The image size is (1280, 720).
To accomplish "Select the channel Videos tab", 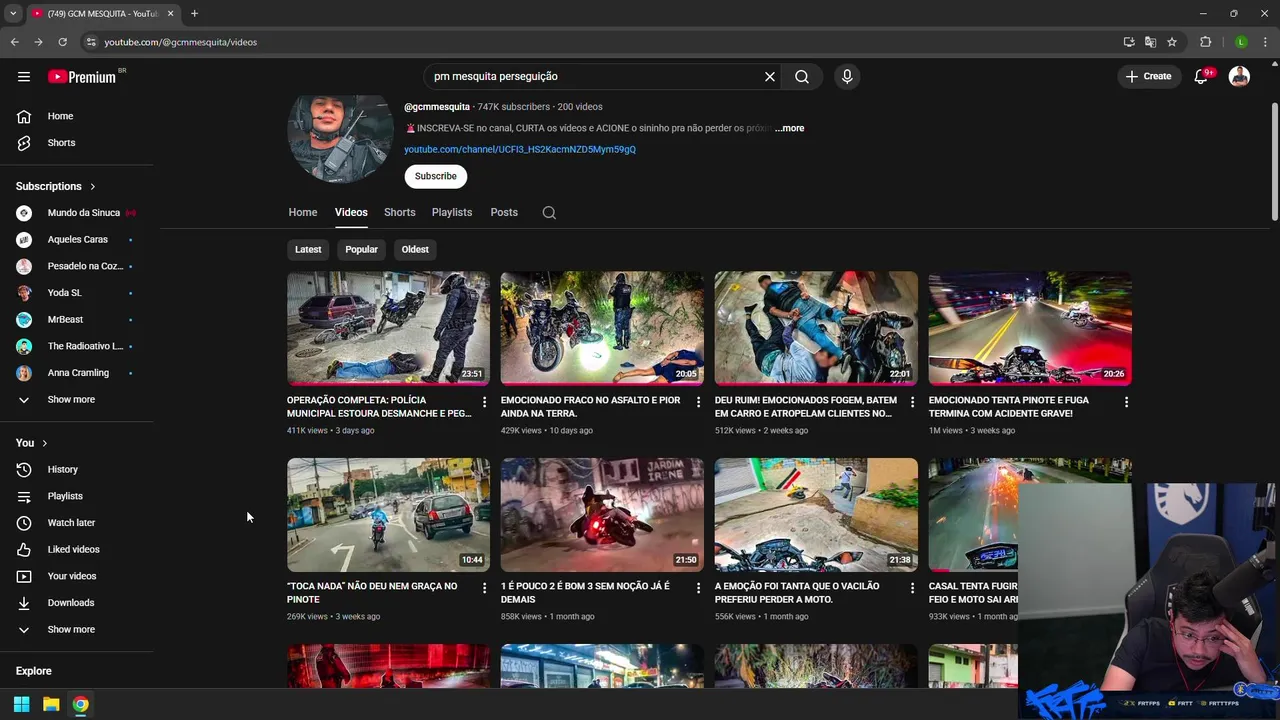I will pyautogui.click(x=351, y=212).
